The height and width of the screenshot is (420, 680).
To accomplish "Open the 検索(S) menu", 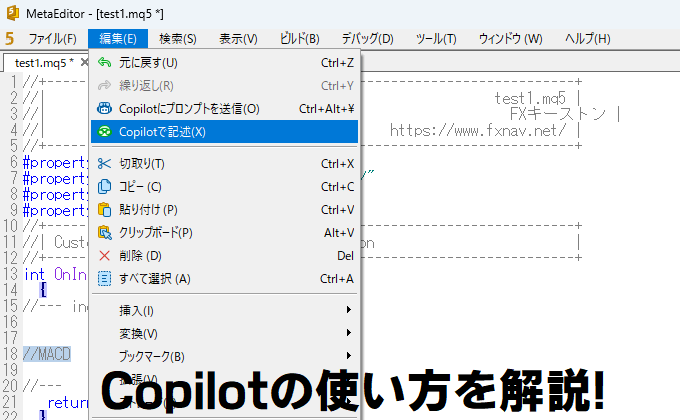I will pyautogui.click(x=177, y=39).
